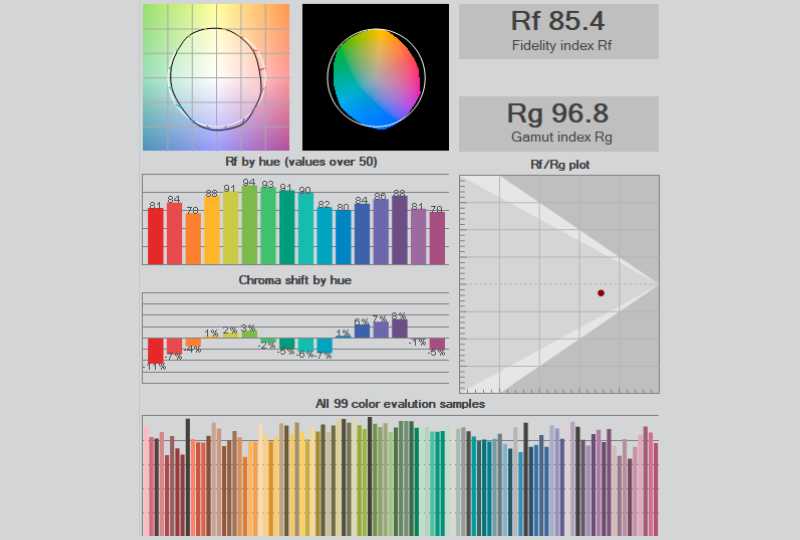Viewport: 800px width, 540px height.
Task: Click the 'Rf/Rg plot' title label
Action: point(558,163)
